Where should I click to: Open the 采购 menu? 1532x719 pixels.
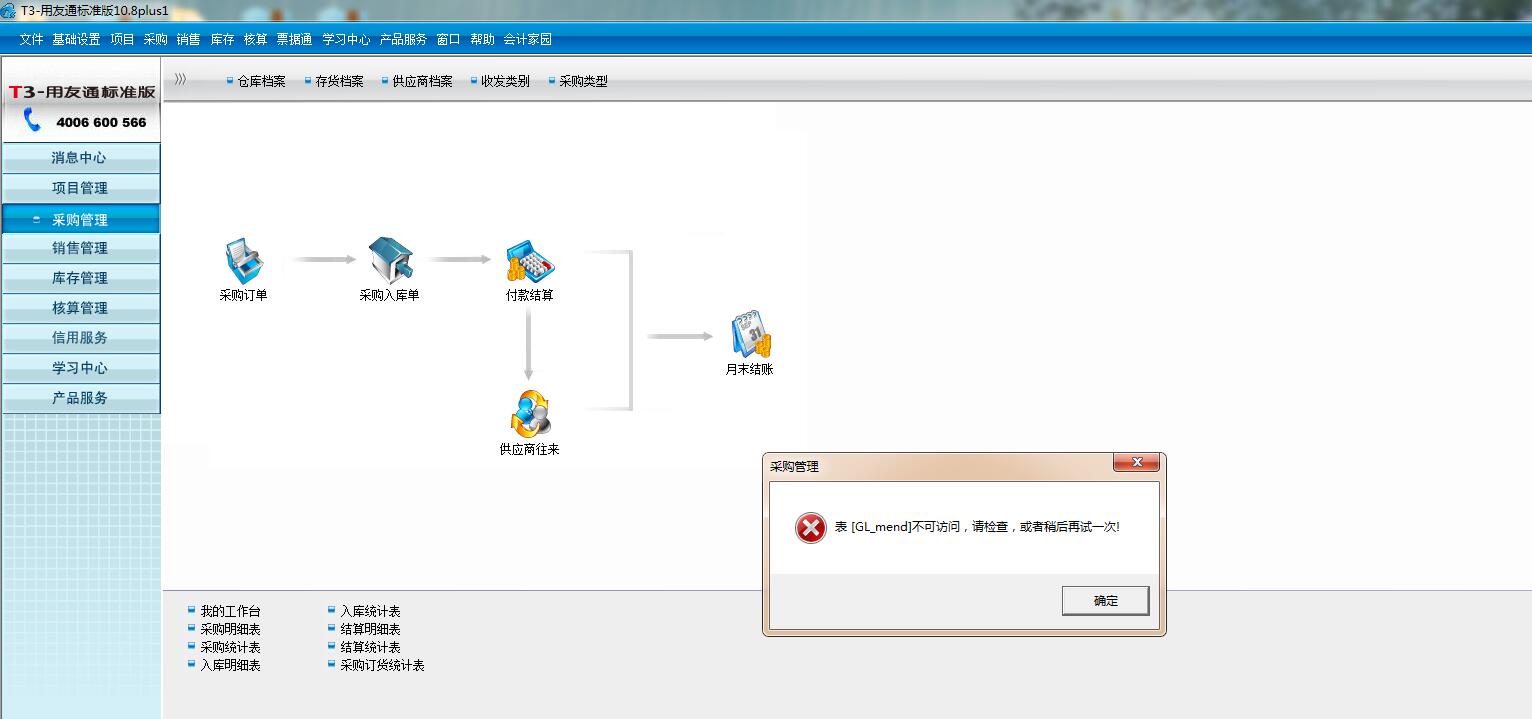155,40
